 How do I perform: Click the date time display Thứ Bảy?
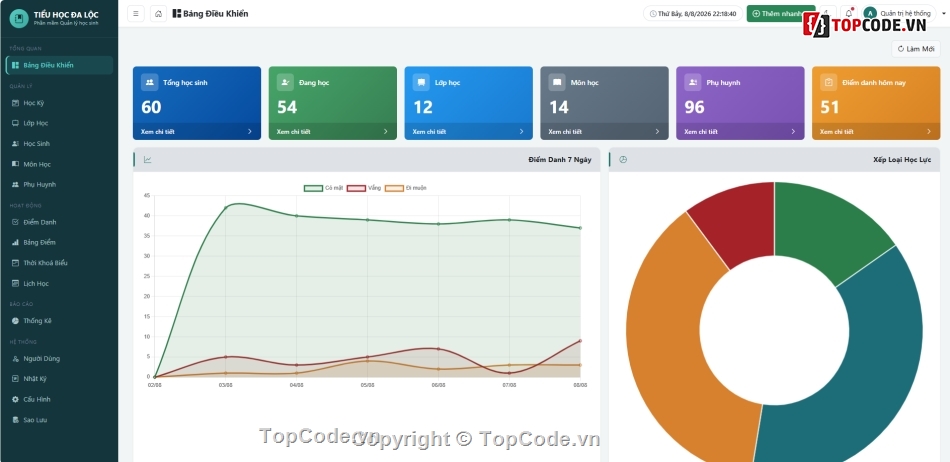click(x=693, y=13)
